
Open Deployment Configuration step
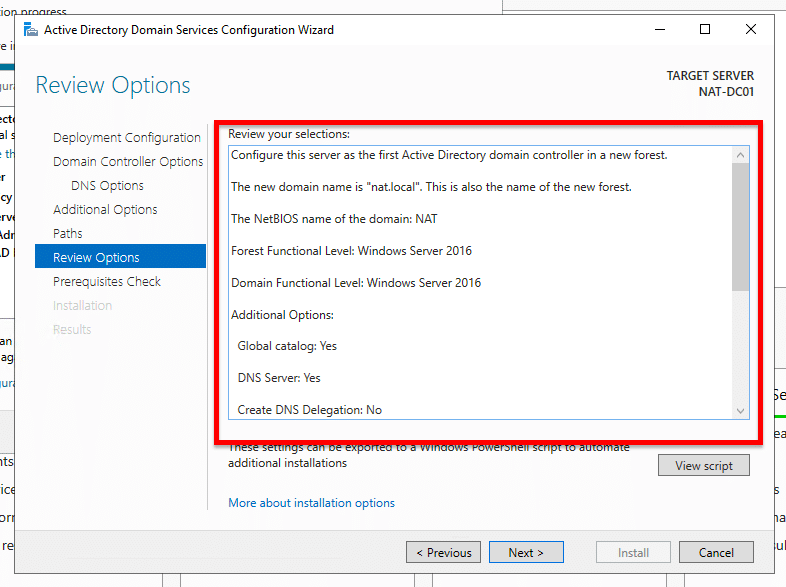(127, 137)
